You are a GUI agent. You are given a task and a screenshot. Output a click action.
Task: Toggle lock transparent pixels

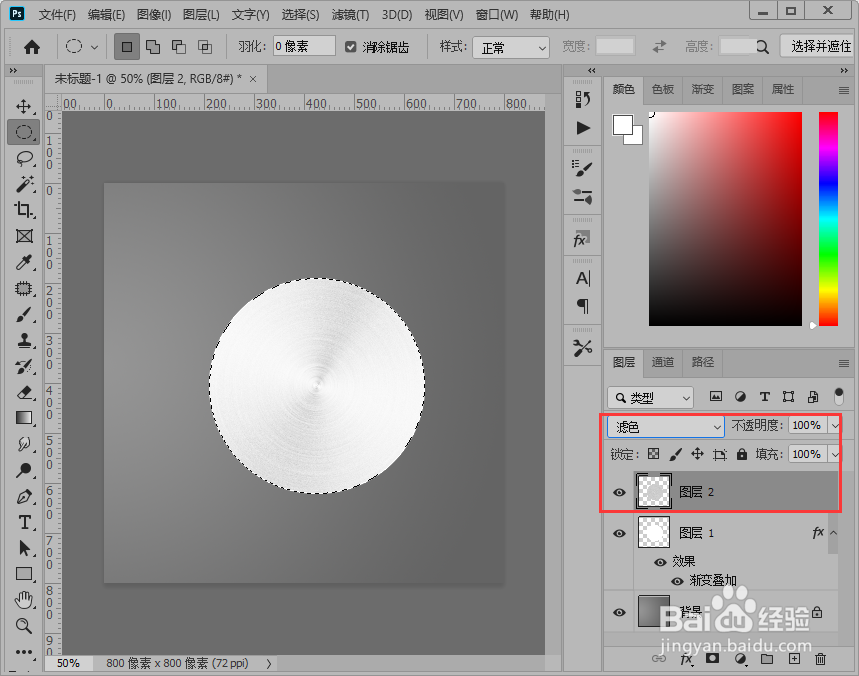click(x=653, y=454)
